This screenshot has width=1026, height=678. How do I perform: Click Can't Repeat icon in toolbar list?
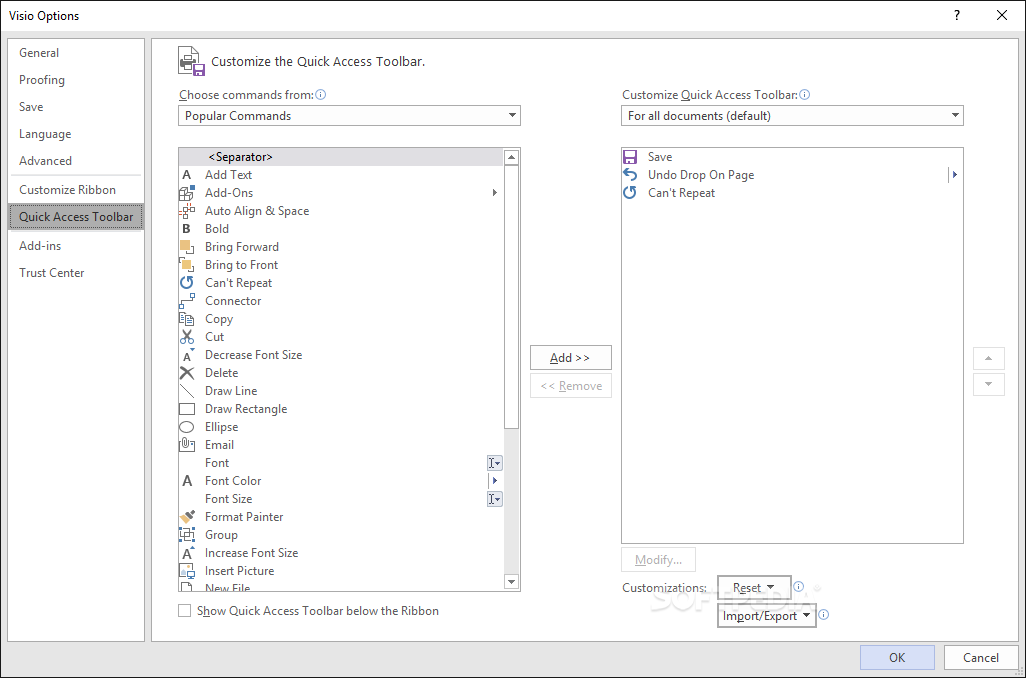point(629,193)
